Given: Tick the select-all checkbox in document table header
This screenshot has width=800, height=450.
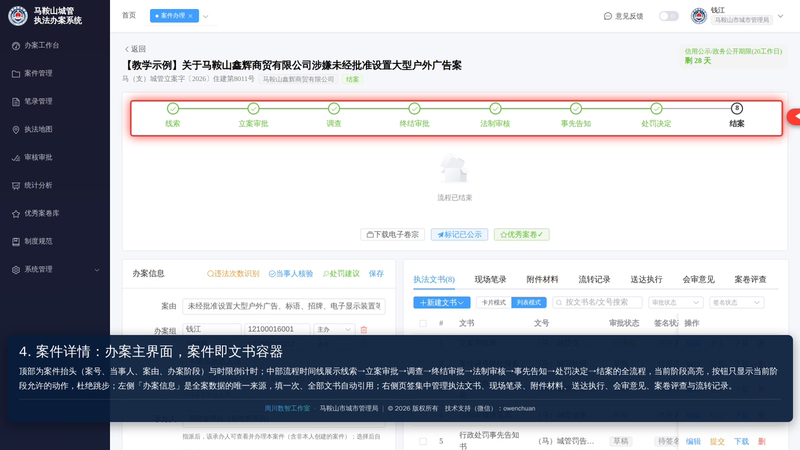Looking at the screenshot, I should point(423,323).
